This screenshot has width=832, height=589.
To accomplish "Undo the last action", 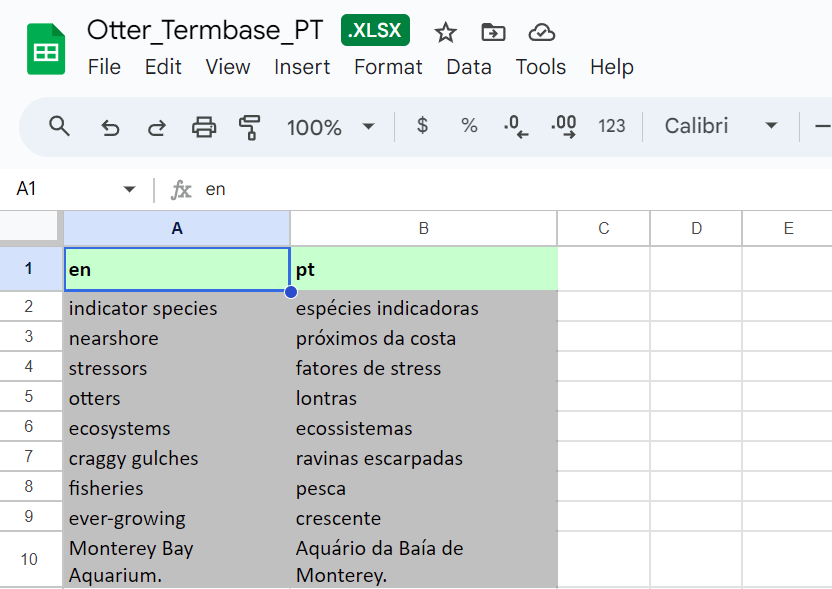I will tap(110, 127).
